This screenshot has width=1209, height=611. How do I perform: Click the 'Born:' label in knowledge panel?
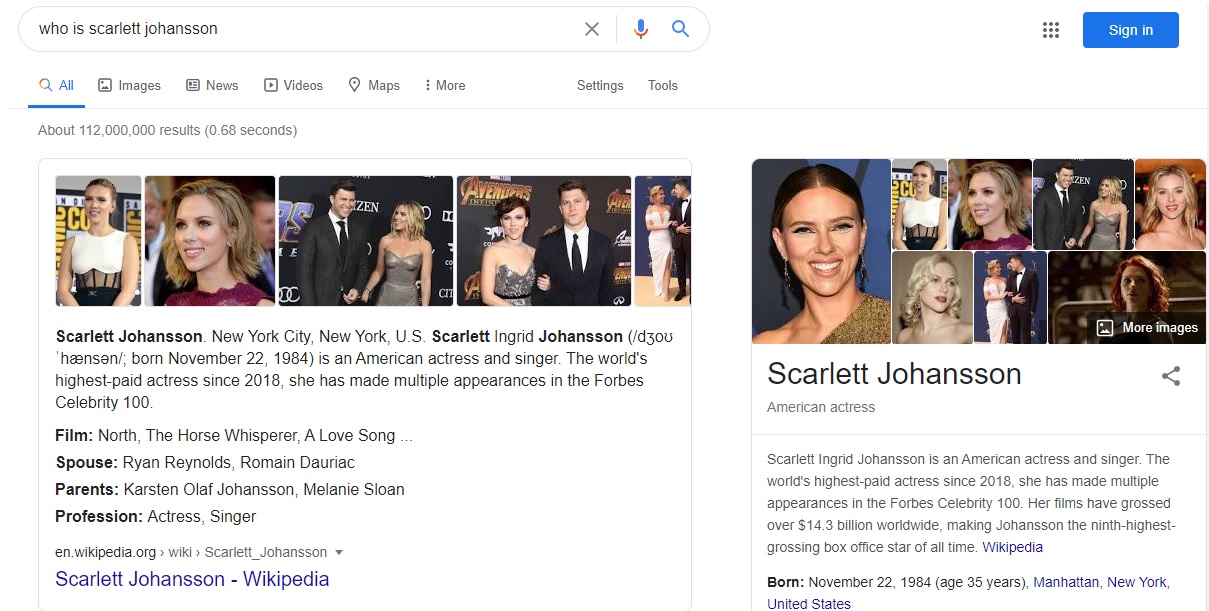786,582
